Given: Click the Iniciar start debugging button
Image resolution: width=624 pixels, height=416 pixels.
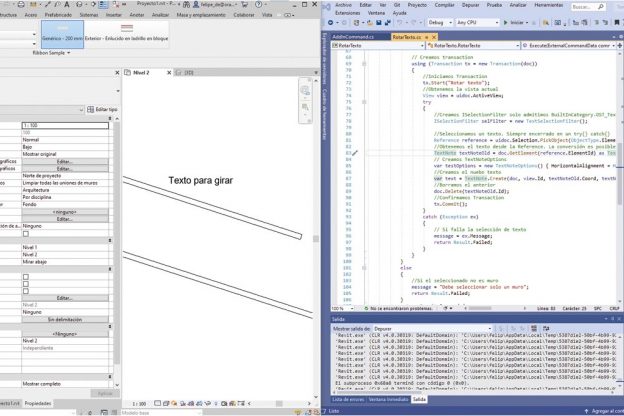Looking at the screenshot, I should (x=513, y=23).
